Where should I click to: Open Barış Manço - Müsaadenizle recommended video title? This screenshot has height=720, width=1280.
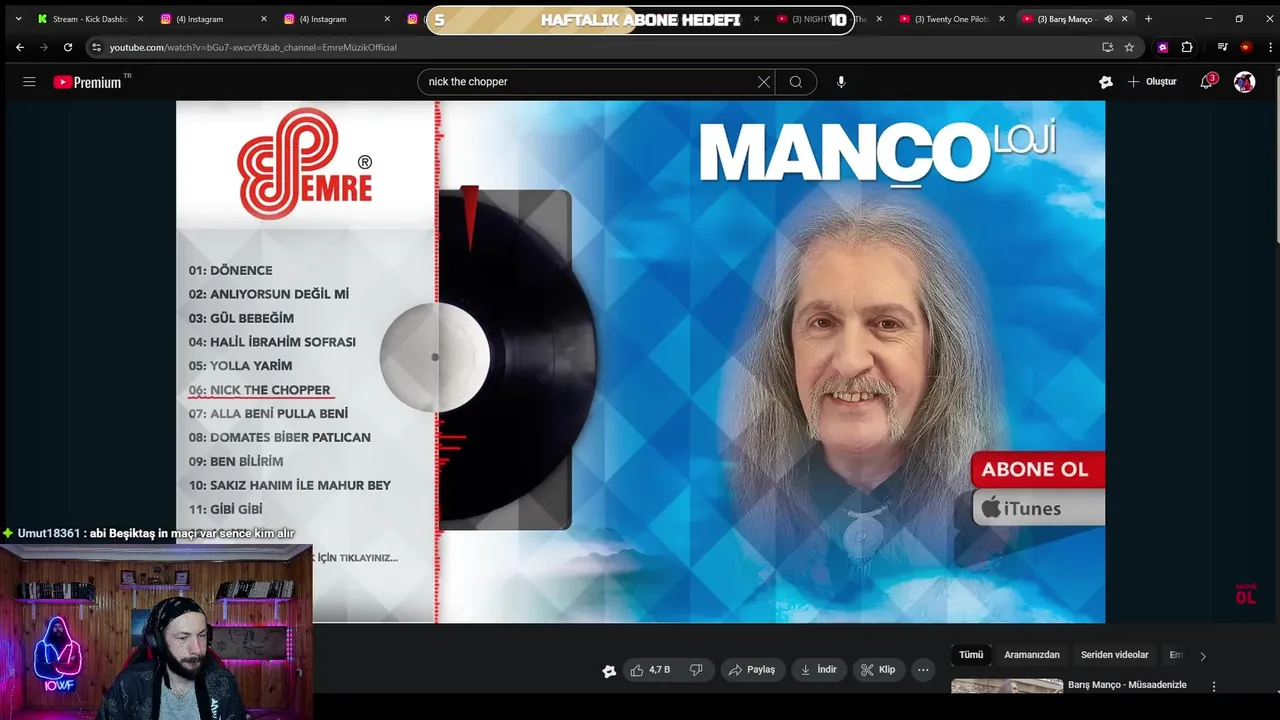tap(1127, 685)
